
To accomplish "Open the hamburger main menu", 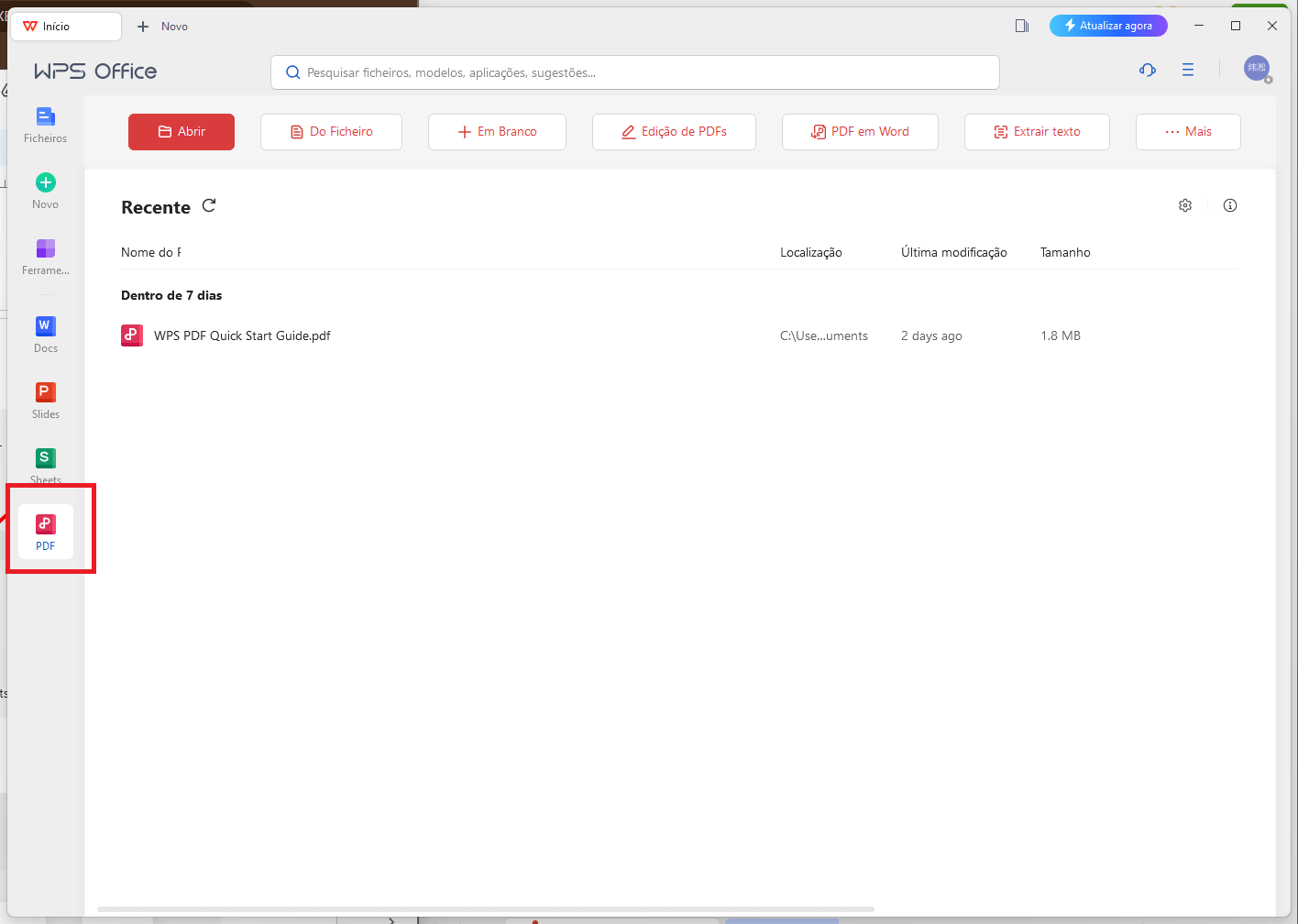I will point(1188,70).
